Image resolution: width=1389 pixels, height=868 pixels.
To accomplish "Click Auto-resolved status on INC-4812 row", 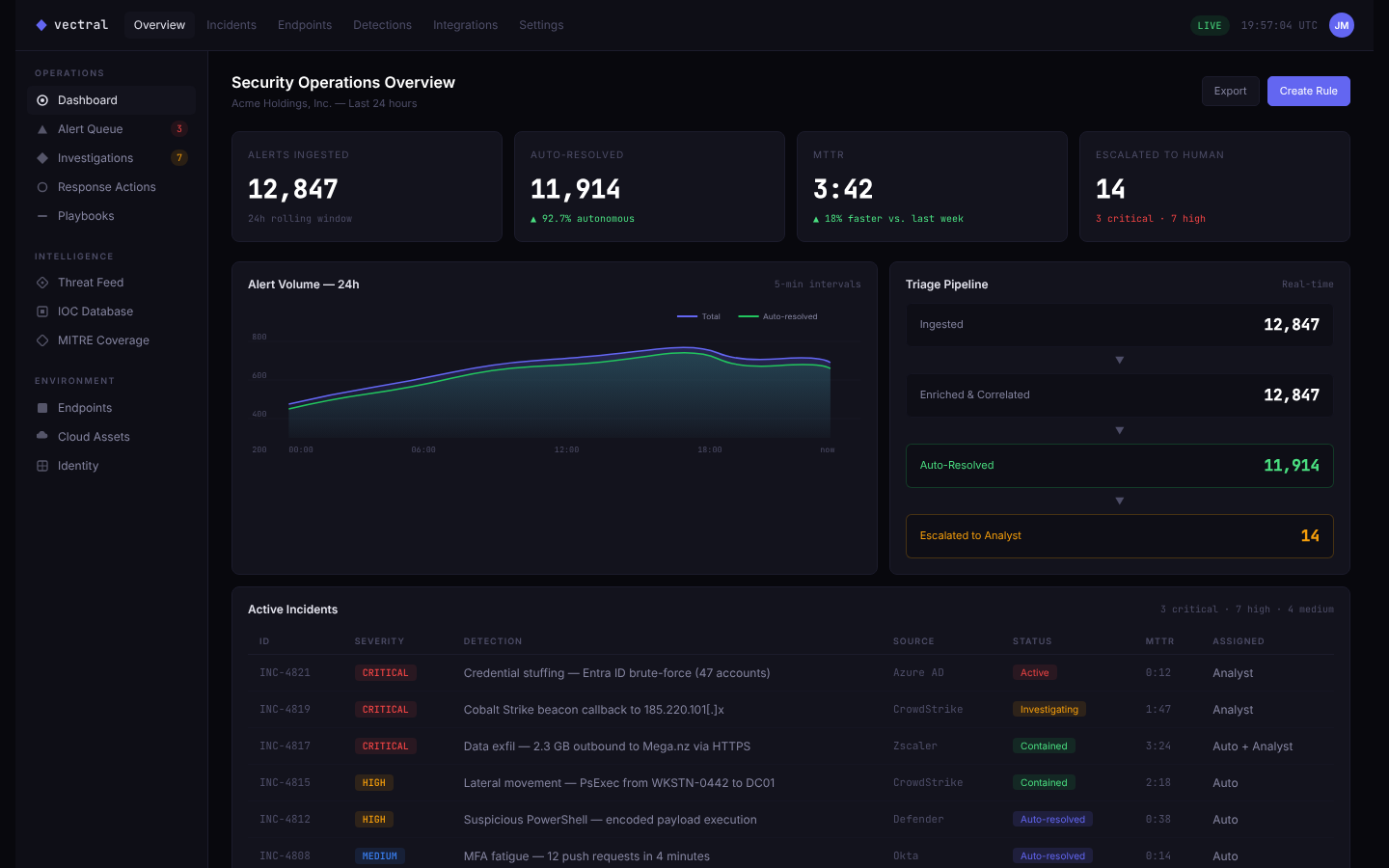I will [x=1052, y=820].
